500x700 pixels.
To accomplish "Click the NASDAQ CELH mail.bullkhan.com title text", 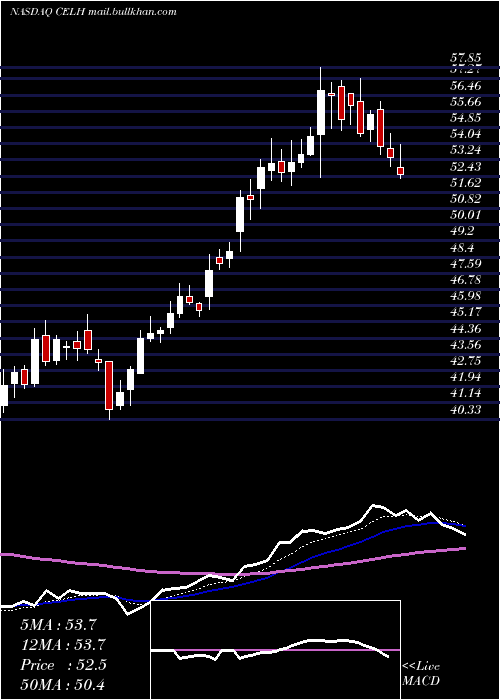I will (93, 12).
